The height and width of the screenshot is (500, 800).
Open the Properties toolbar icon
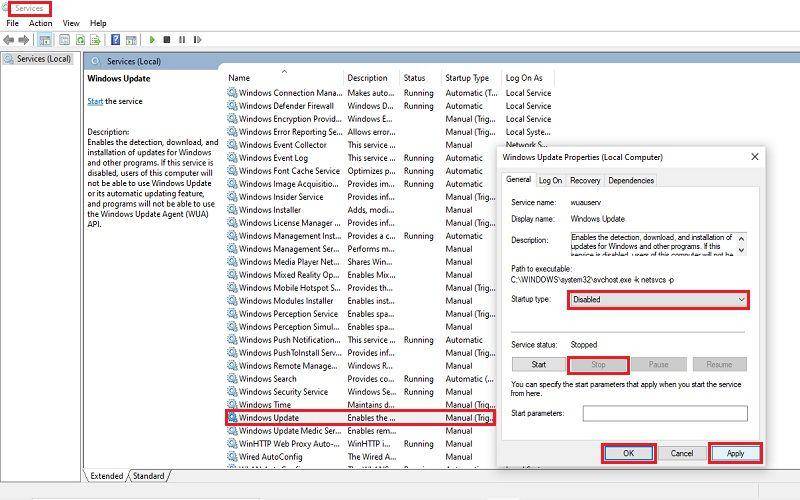[64, 39]
